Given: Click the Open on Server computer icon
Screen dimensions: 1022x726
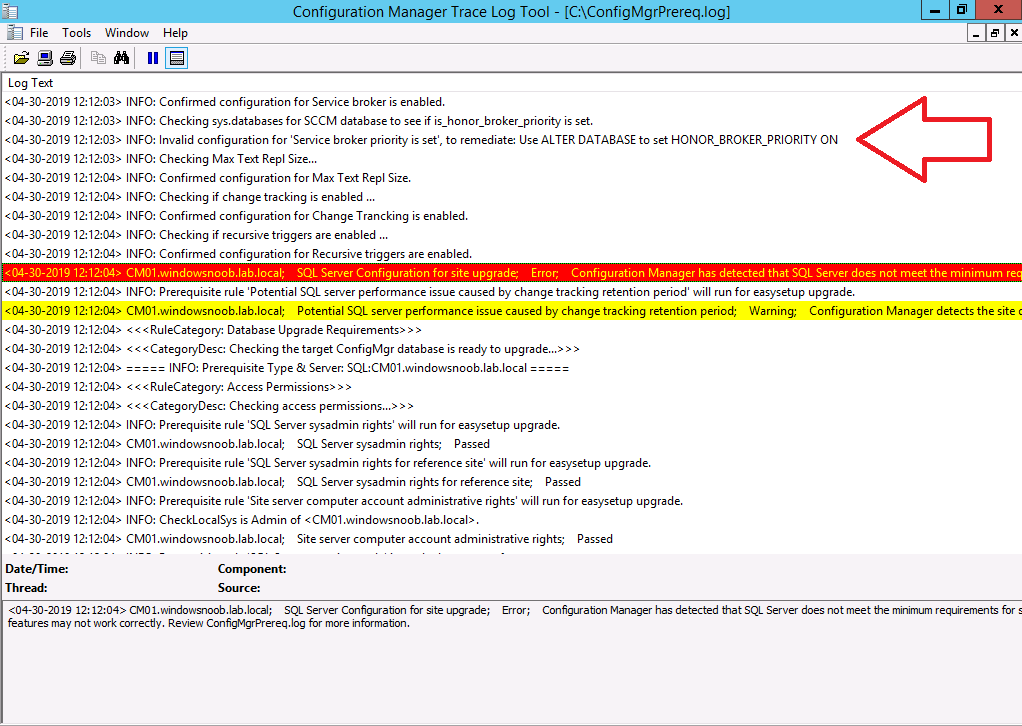Looking at the screenshot, I should coord(45,58).
